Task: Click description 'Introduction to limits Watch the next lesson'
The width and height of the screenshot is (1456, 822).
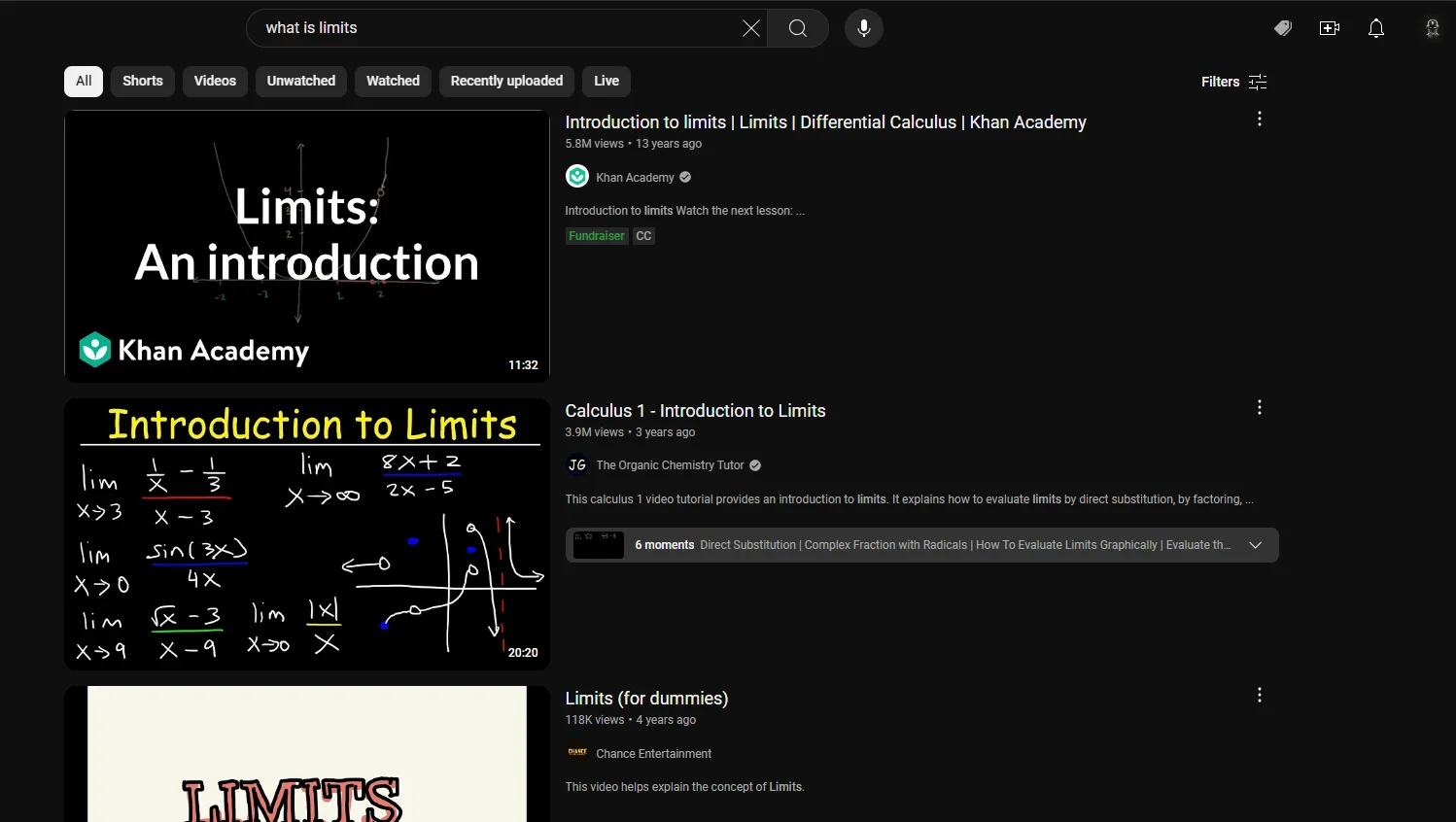Action: point(685,211)
